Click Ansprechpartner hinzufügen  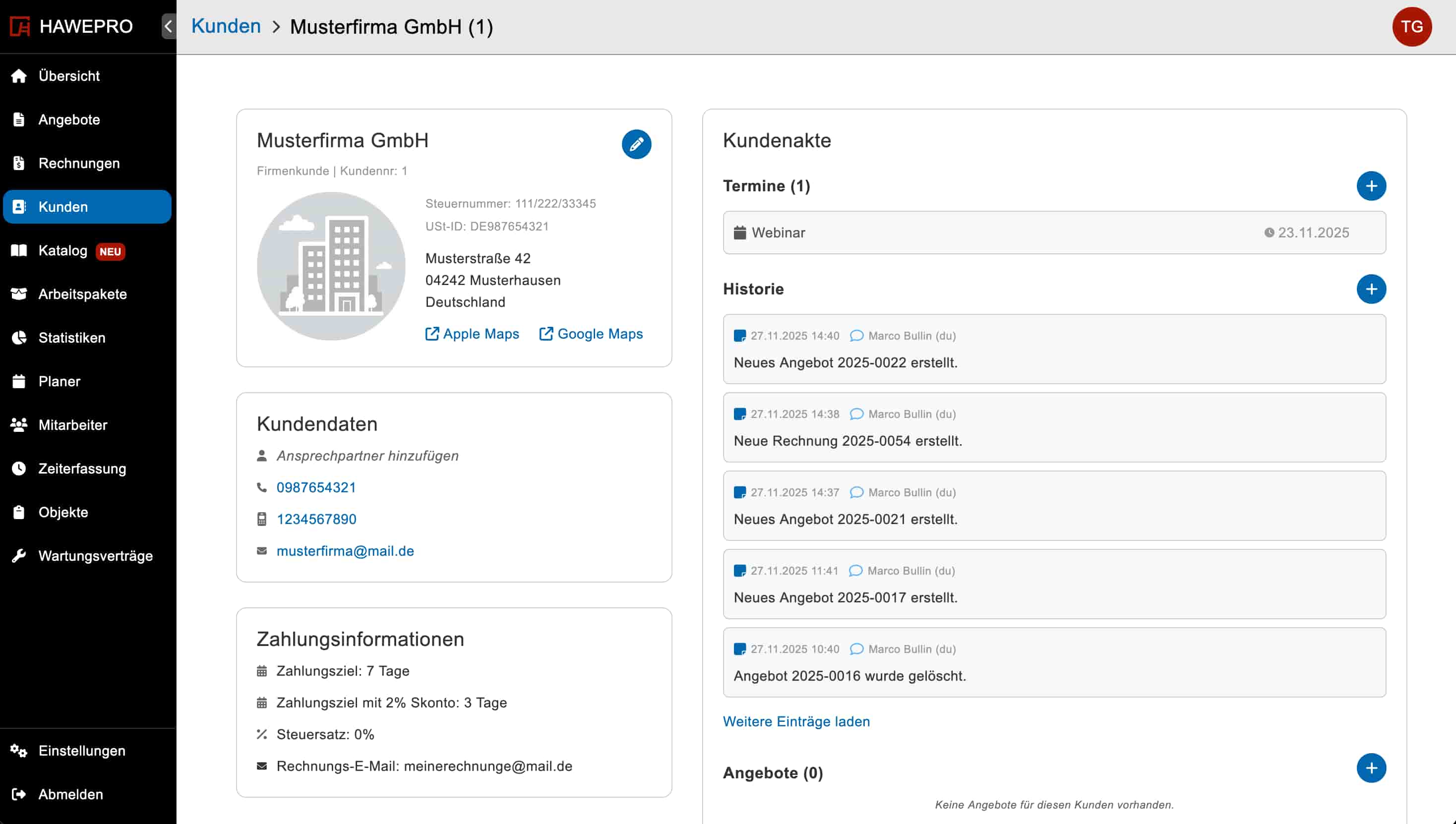tap(367, 456)
